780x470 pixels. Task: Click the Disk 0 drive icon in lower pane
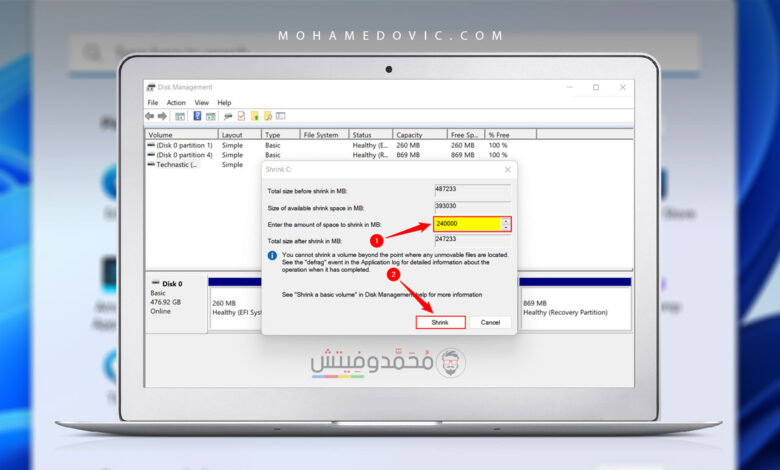155,283
